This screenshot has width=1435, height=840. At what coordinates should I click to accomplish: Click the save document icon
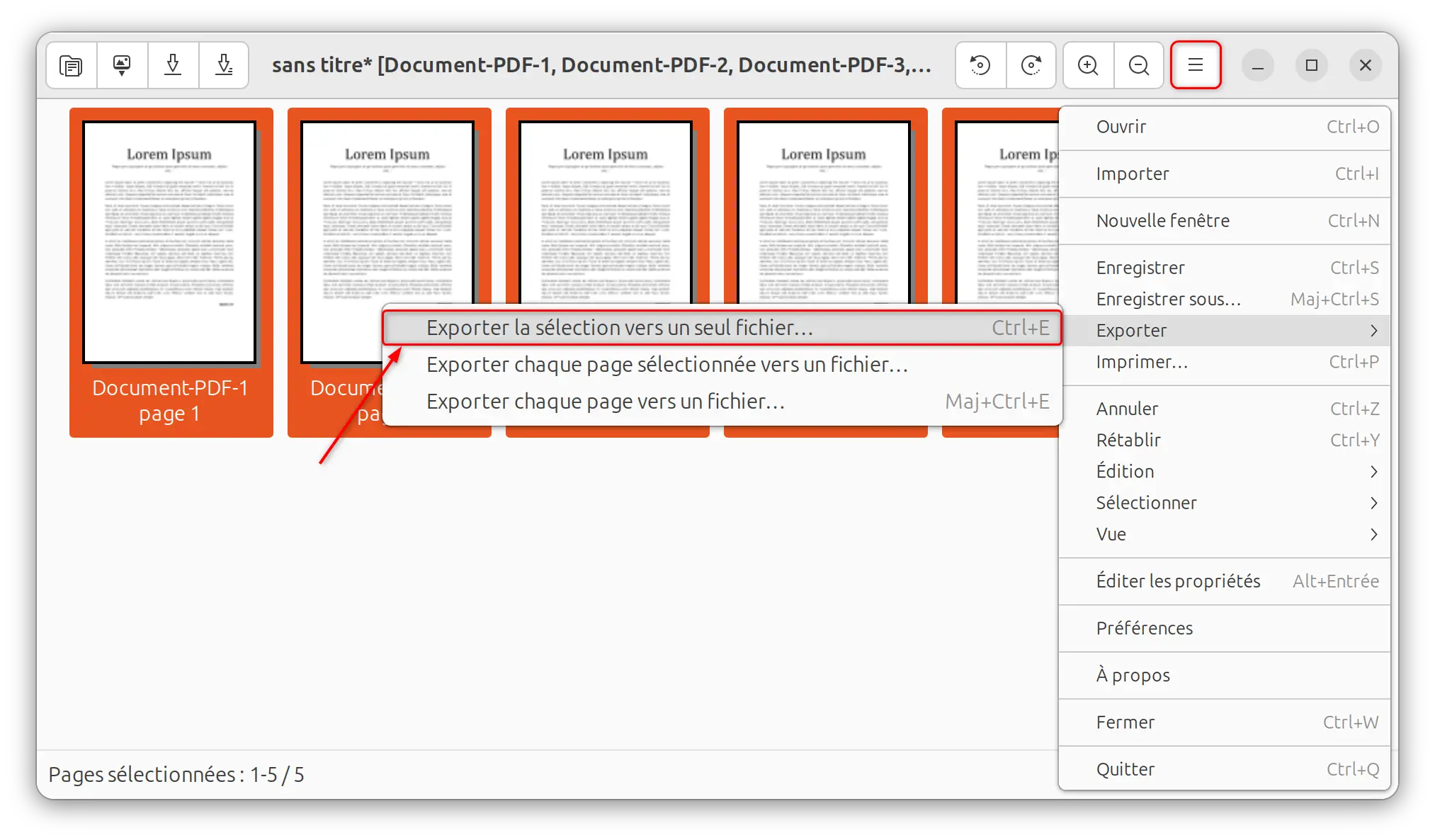(173, 65)
